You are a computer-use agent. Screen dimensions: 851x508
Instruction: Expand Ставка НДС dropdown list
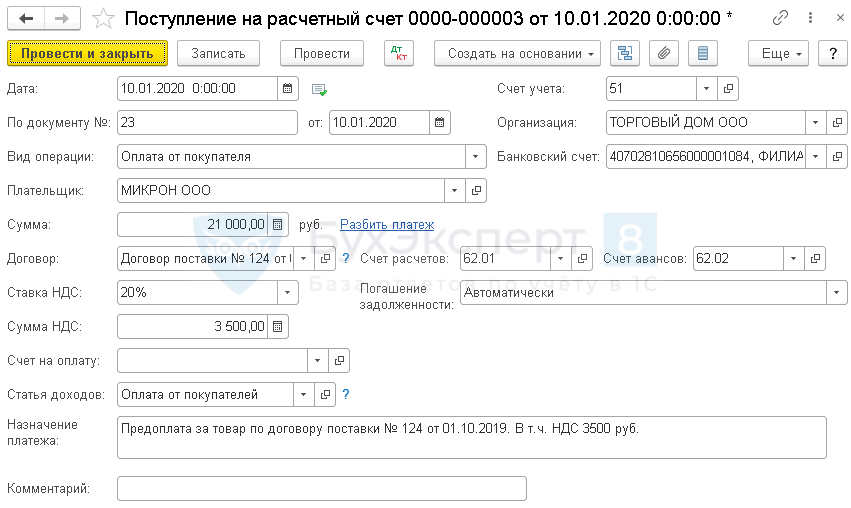pos(287,293)
